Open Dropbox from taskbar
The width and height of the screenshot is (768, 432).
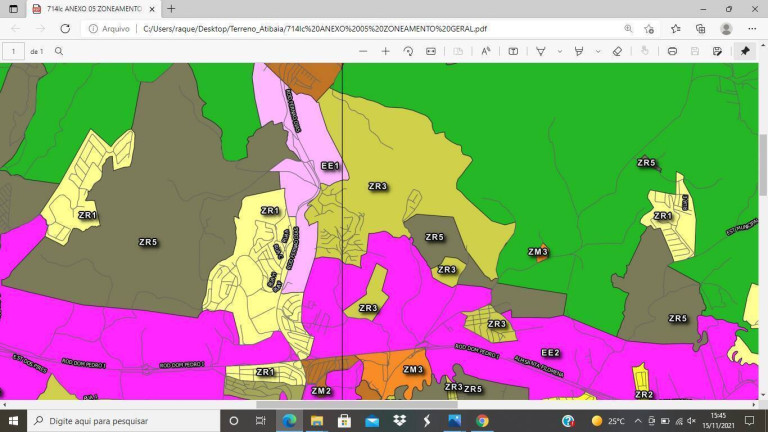[400, 421]
